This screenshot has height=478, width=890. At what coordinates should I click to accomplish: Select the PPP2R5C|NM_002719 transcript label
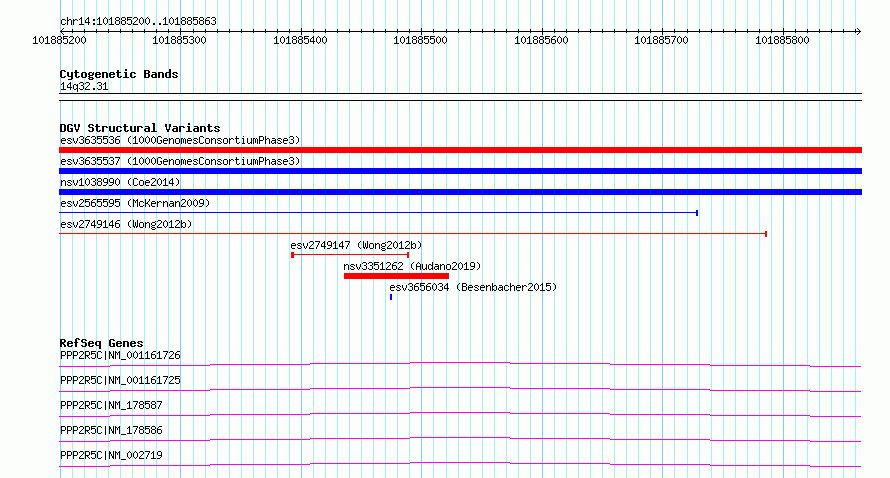[x=111, y=455]
